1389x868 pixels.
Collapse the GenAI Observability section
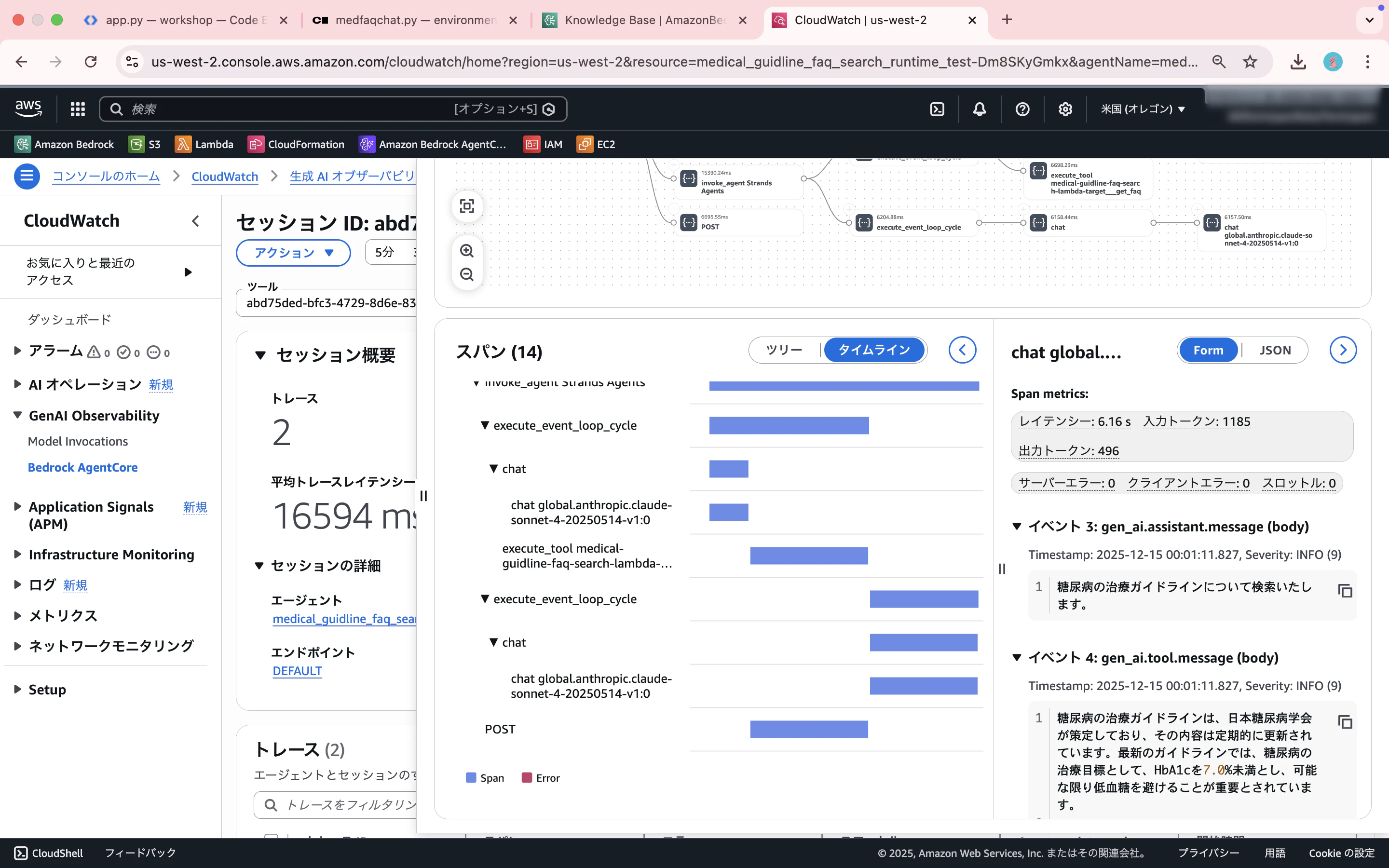click(x=17, y=415)
